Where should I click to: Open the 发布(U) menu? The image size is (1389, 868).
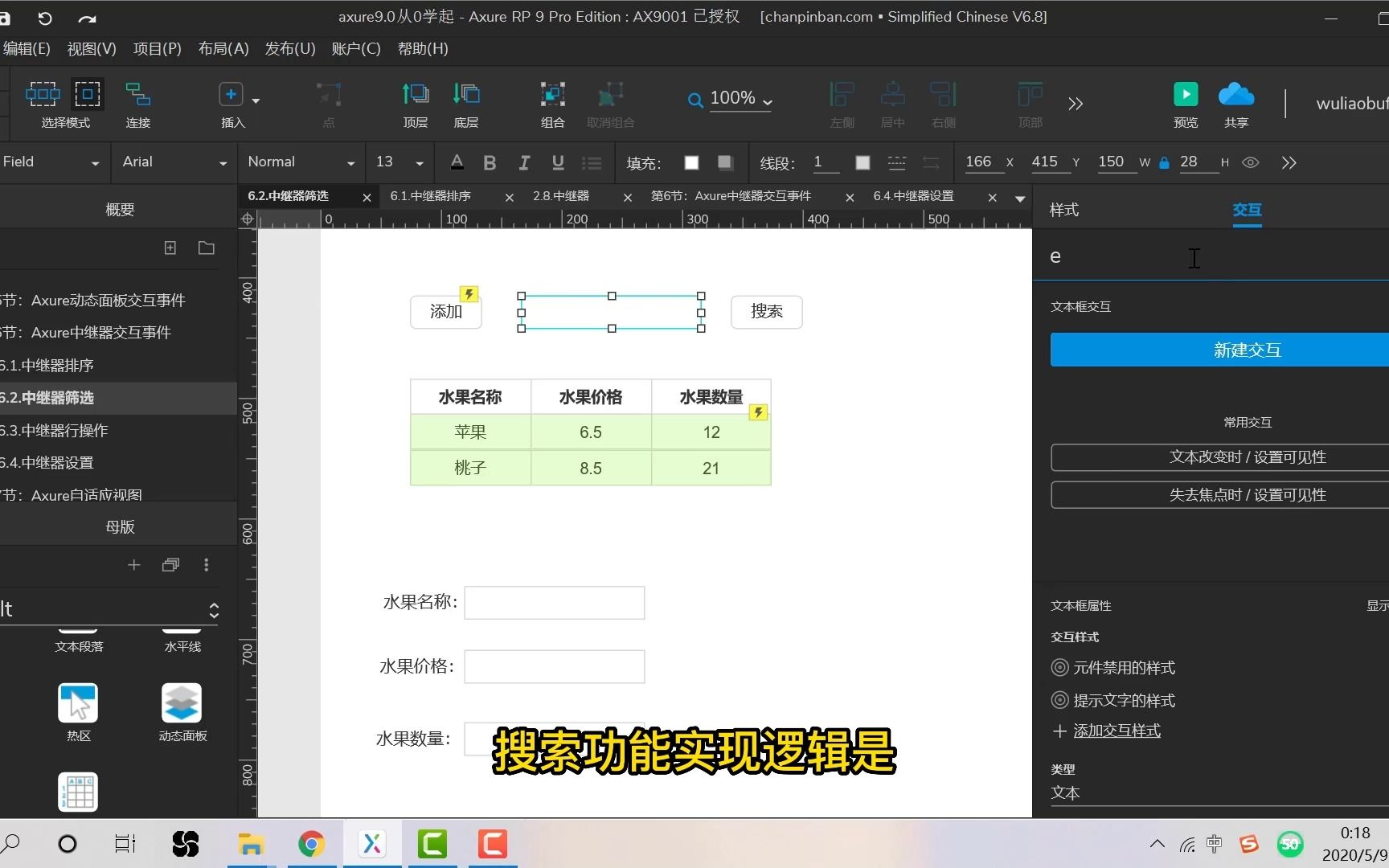coord(290,49)
